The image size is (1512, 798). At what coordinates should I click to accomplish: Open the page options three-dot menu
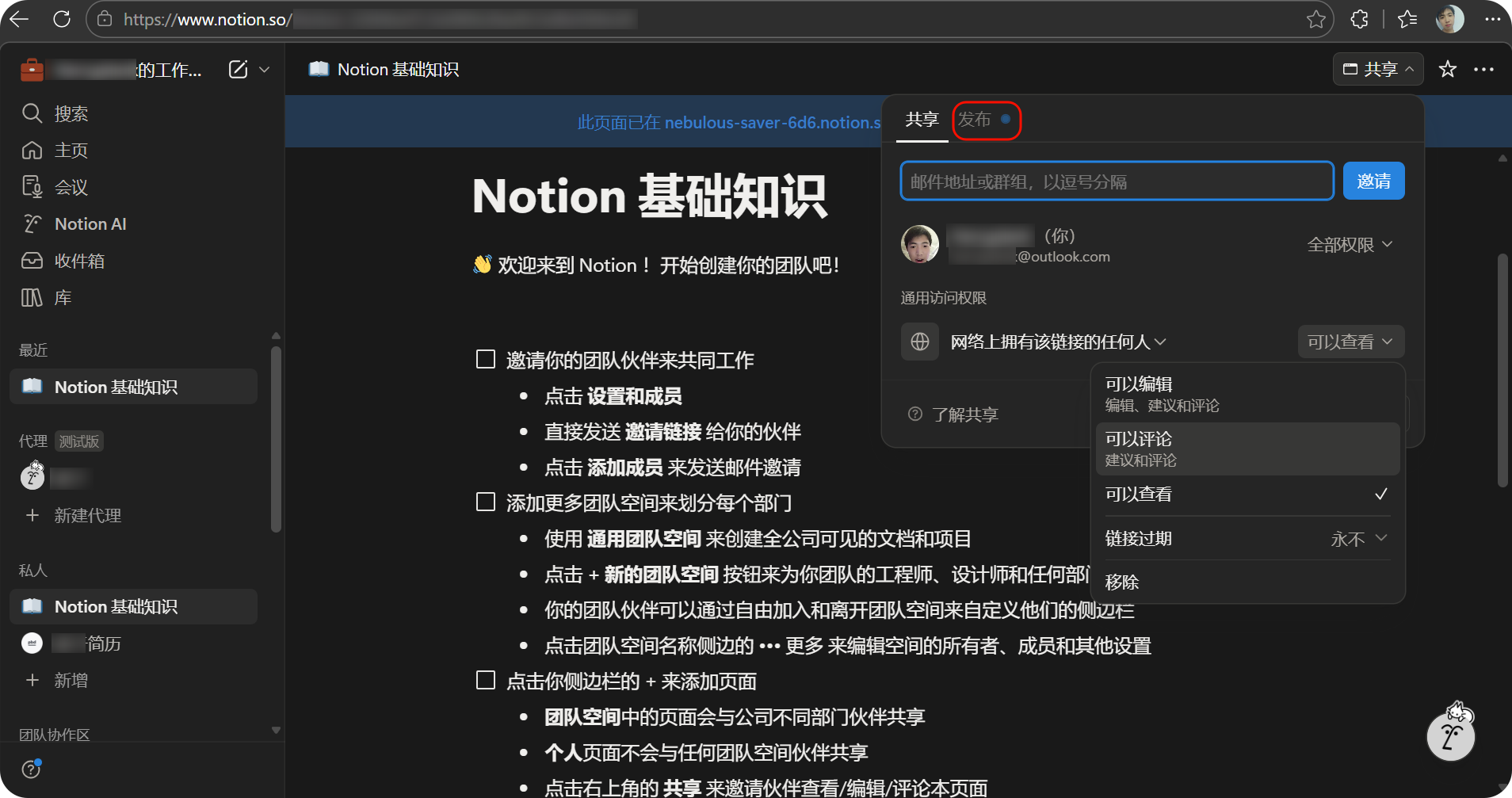[1483, 70]
